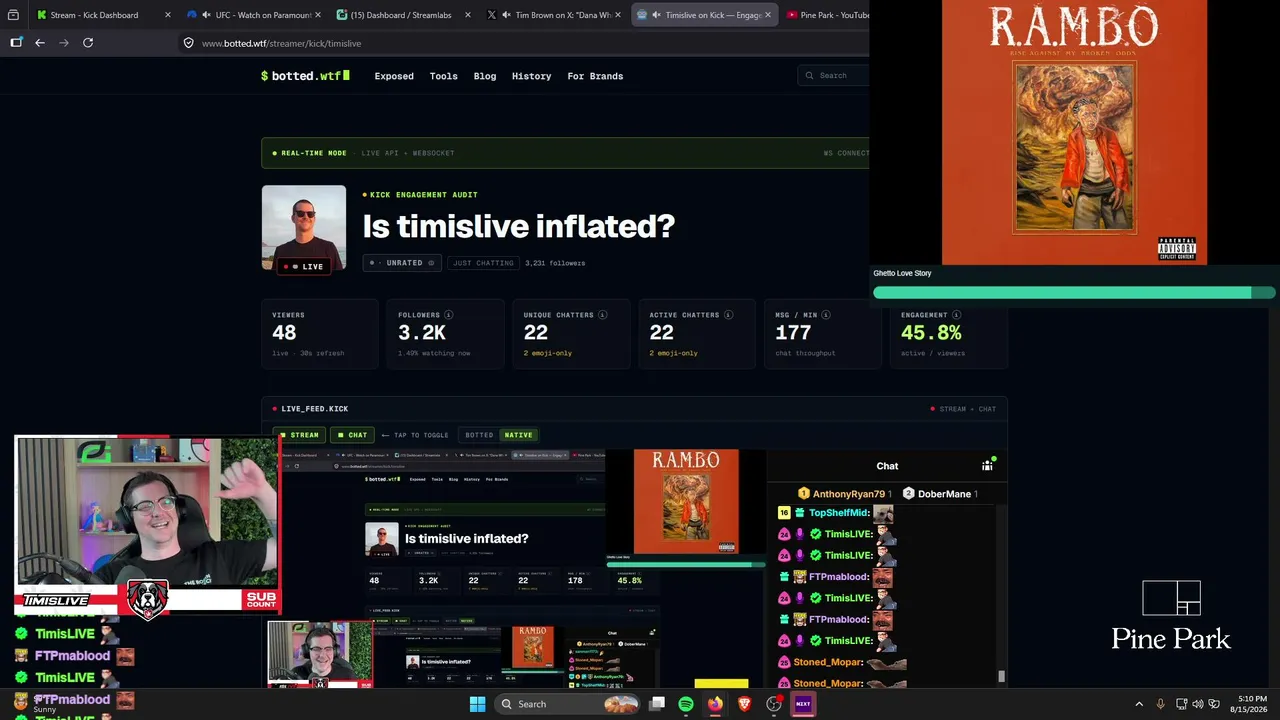Toggle the Chat feed button

click(x=352, y=435)
